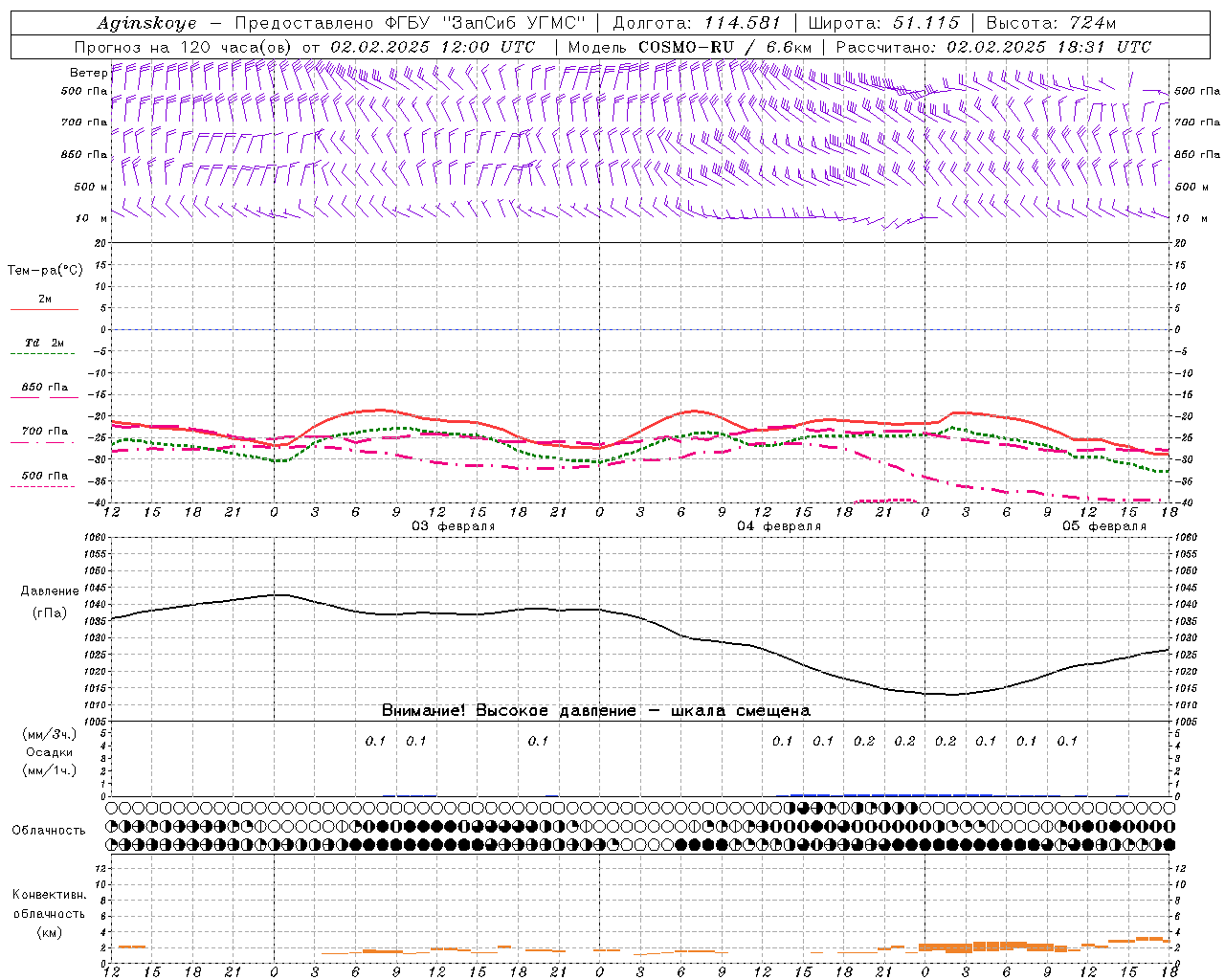Click 700 гПа in the temperature legend
Image resolution: width=1225 pixels, height=980 pixels.
(44, 431)
